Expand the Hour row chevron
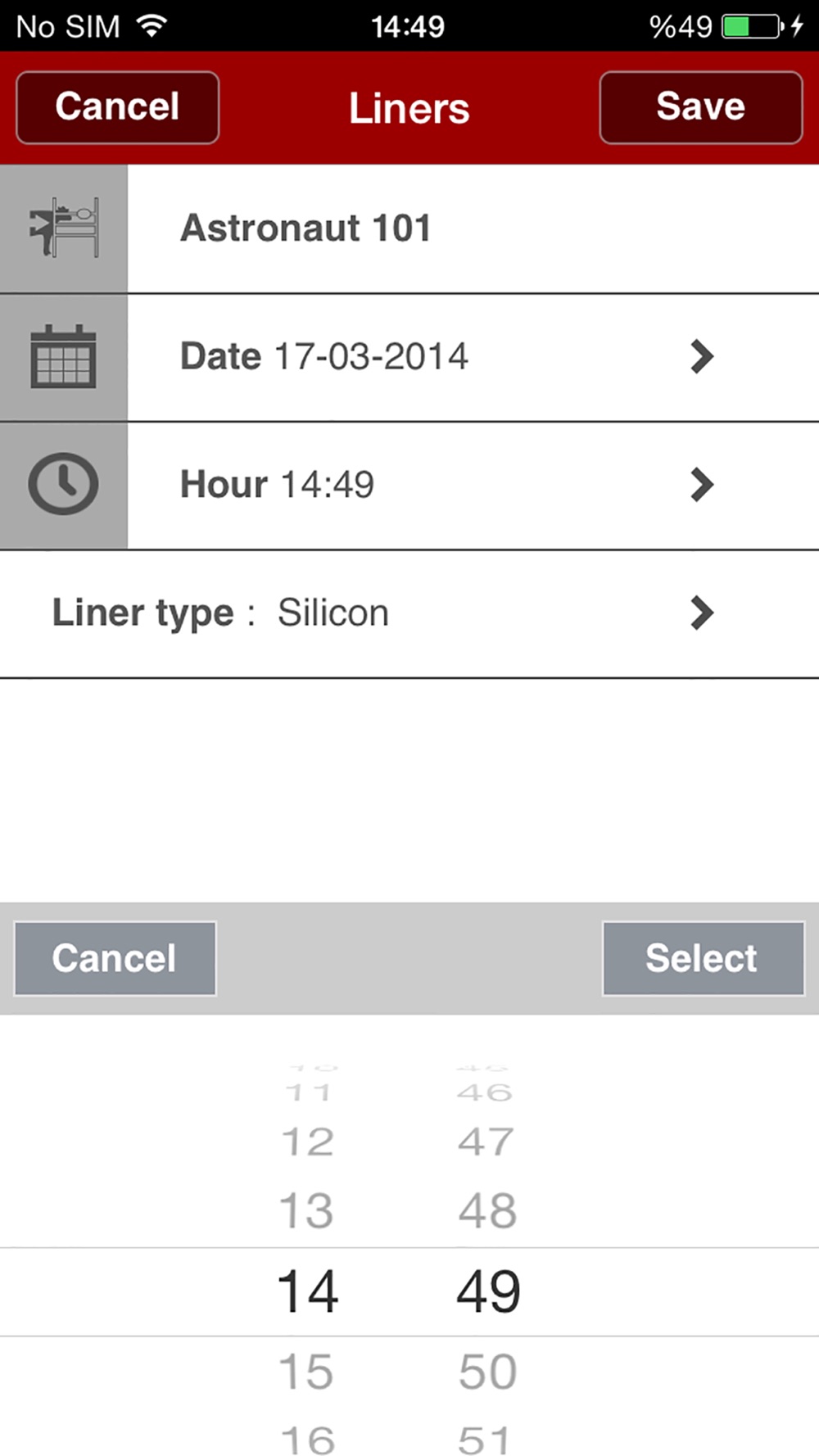This screenshot has width=819, height=1456. (x=701, y=484)
